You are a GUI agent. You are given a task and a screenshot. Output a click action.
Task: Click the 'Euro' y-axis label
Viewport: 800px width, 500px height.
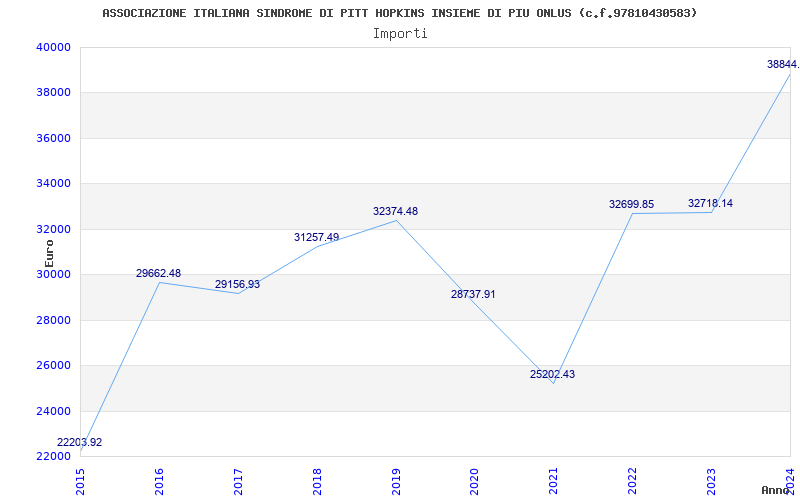click(x=49, y=253)
